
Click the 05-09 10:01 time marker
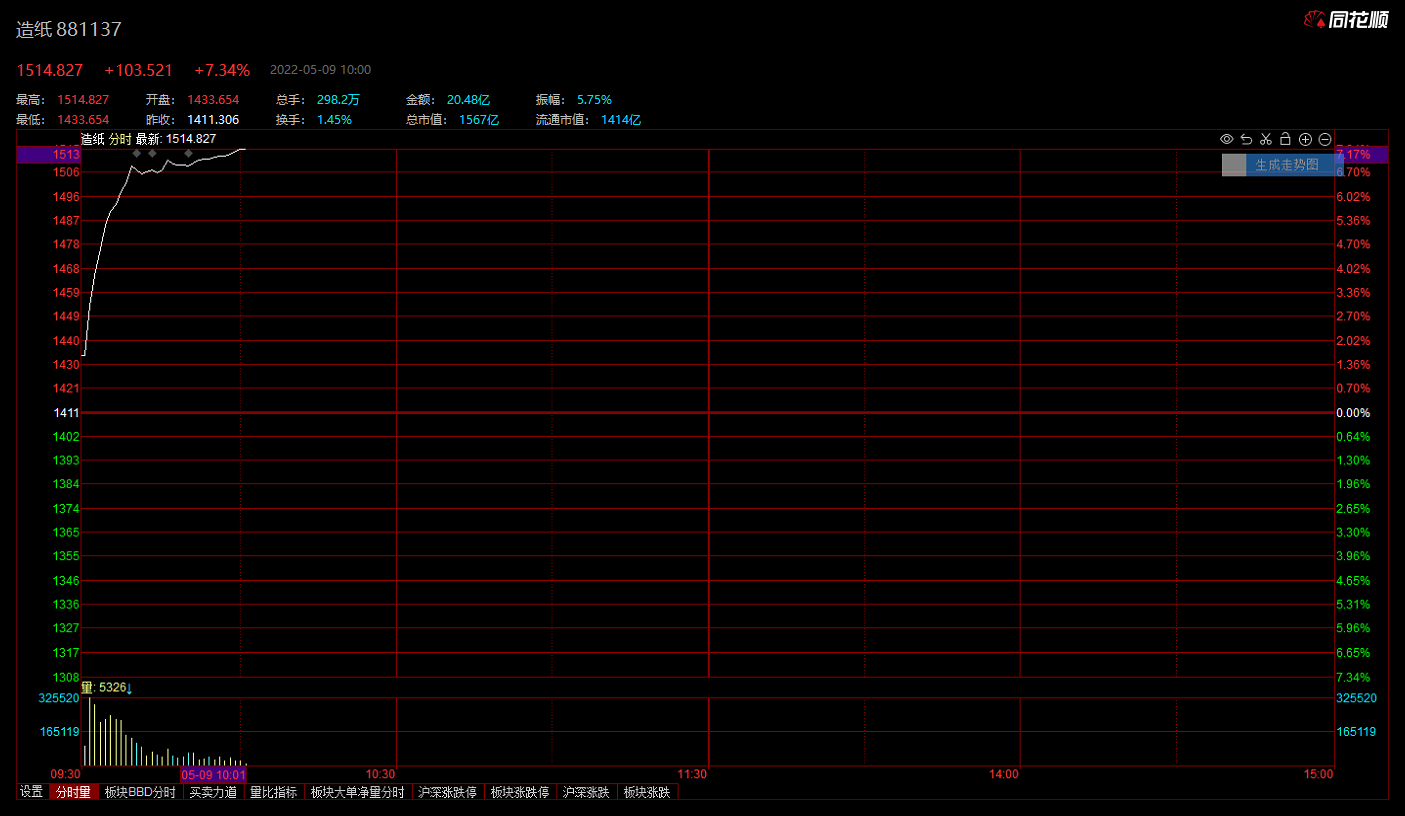click(x=213, y=774)
